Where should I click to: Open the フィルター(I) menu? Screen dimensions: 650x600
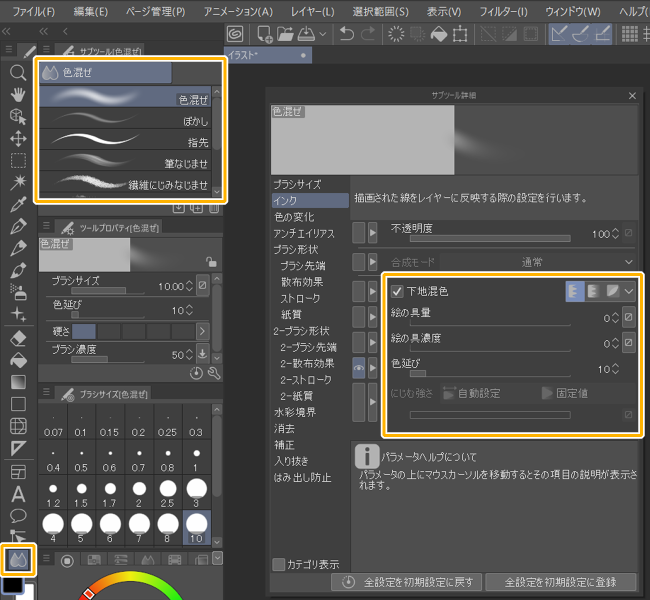click(504, 12)
